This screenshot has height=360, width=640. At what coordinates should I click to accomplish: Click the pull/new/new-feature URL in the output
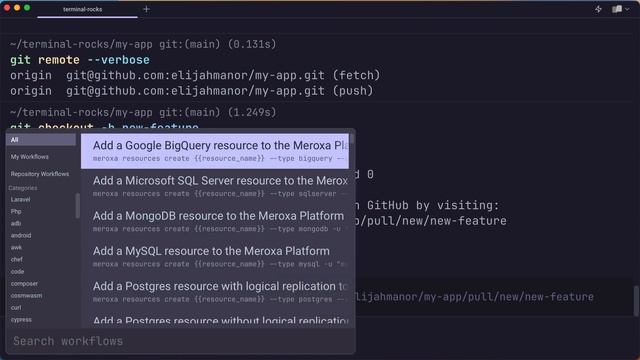point(431,221)
